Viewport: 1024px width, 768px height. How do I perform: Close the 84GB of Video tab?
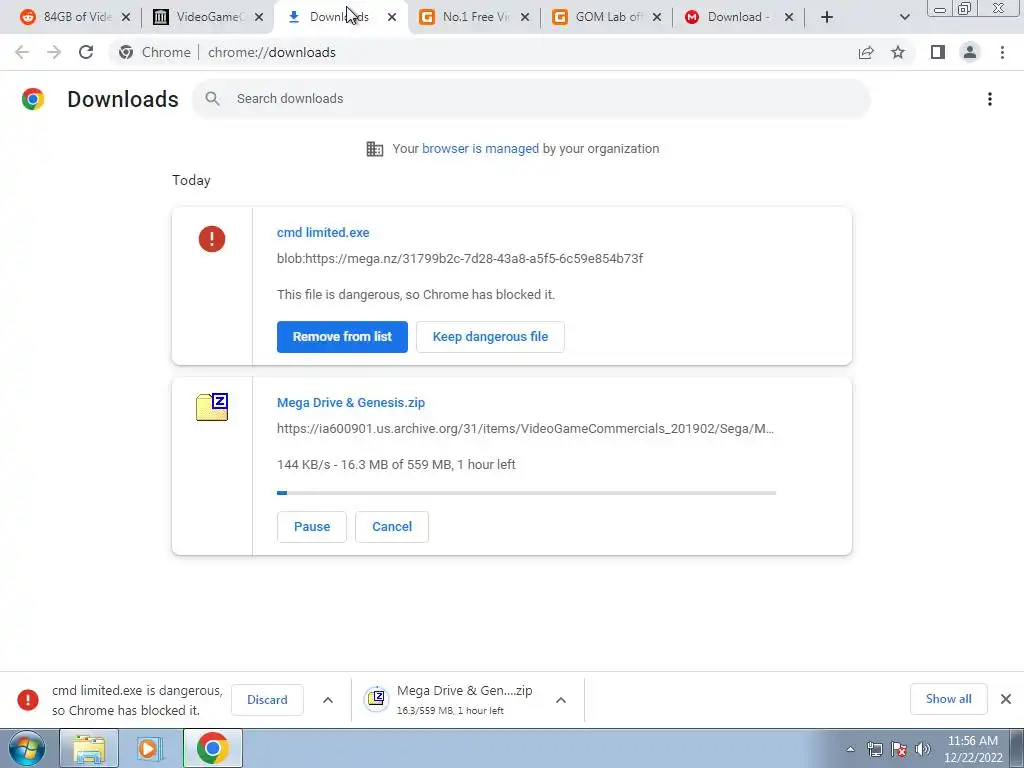coord(126,18)
